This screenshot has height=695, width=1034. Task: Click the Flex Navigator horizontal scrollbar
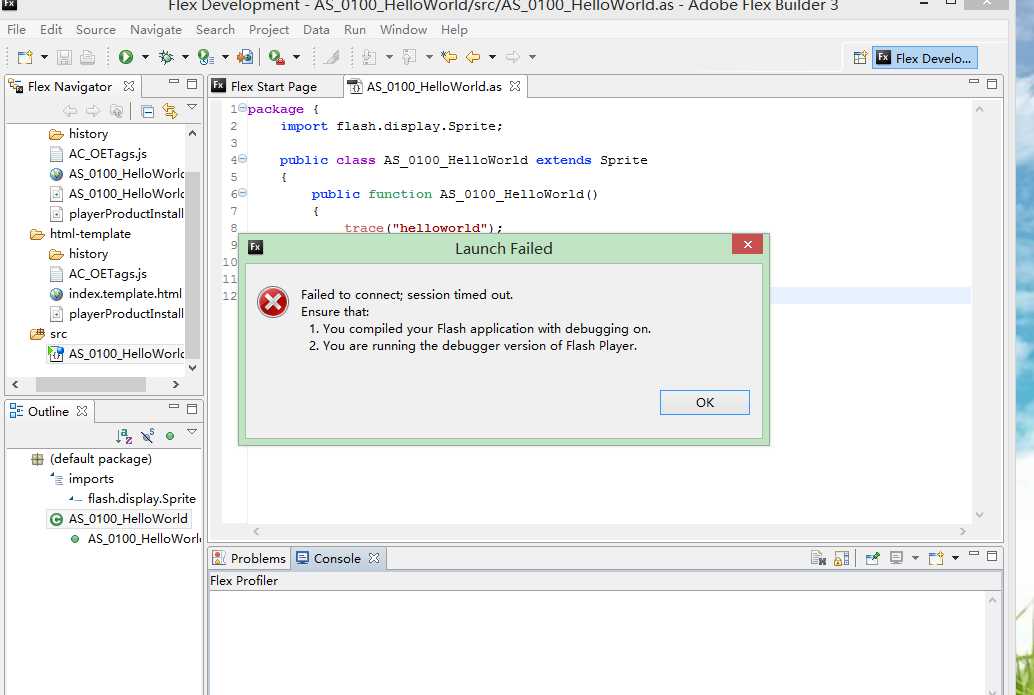[x=91, y=384]
